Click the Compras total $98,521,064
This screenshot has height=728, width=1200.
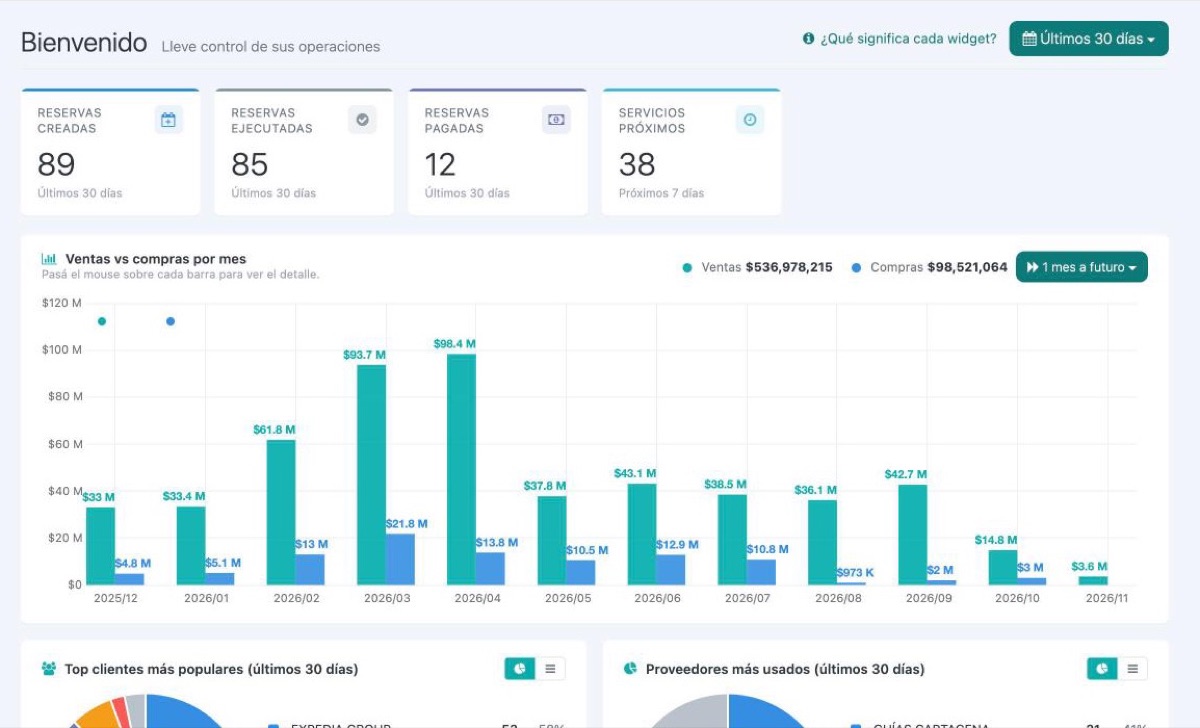(968, 267)
